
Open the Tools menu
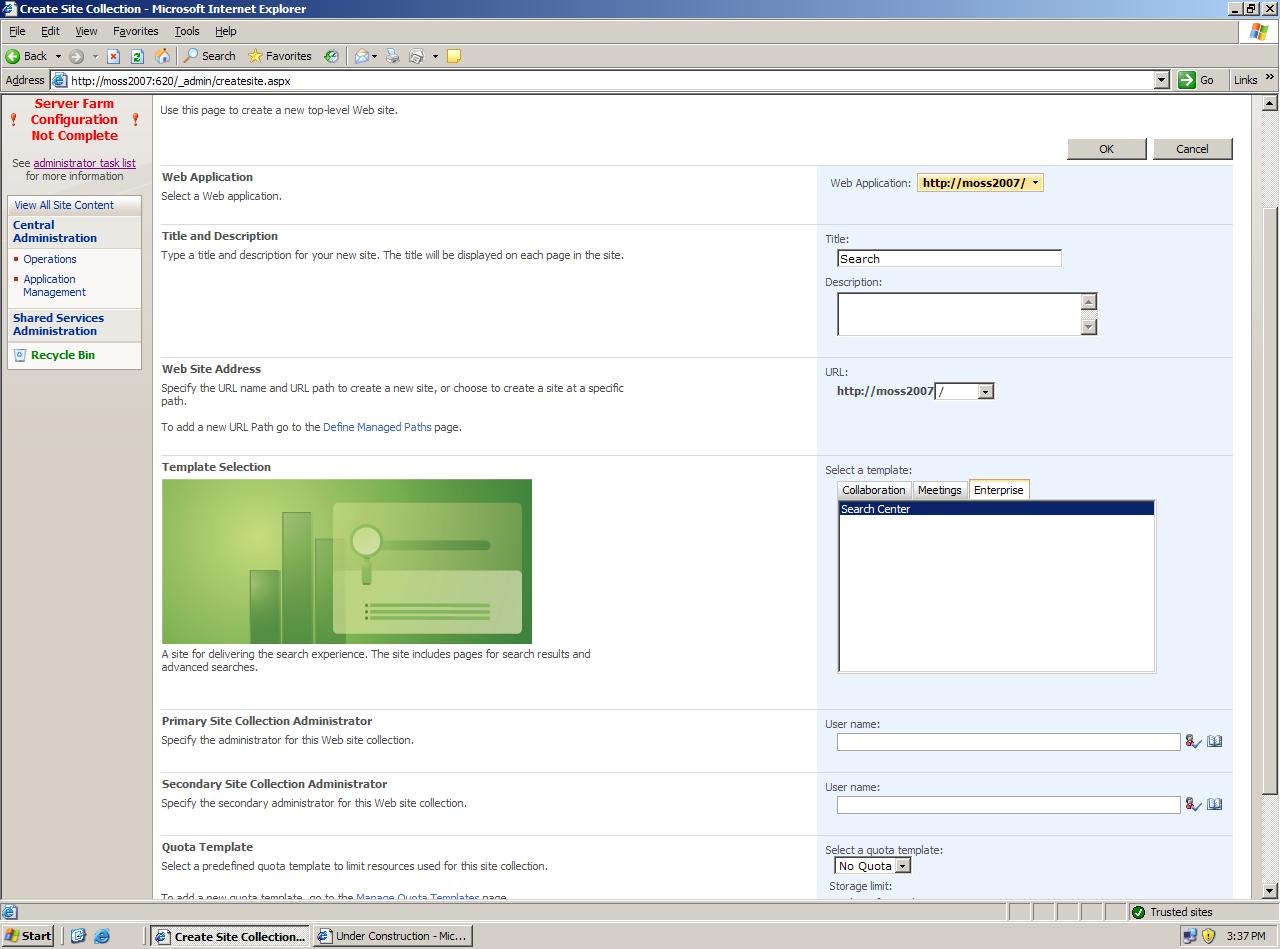(187, 31)
